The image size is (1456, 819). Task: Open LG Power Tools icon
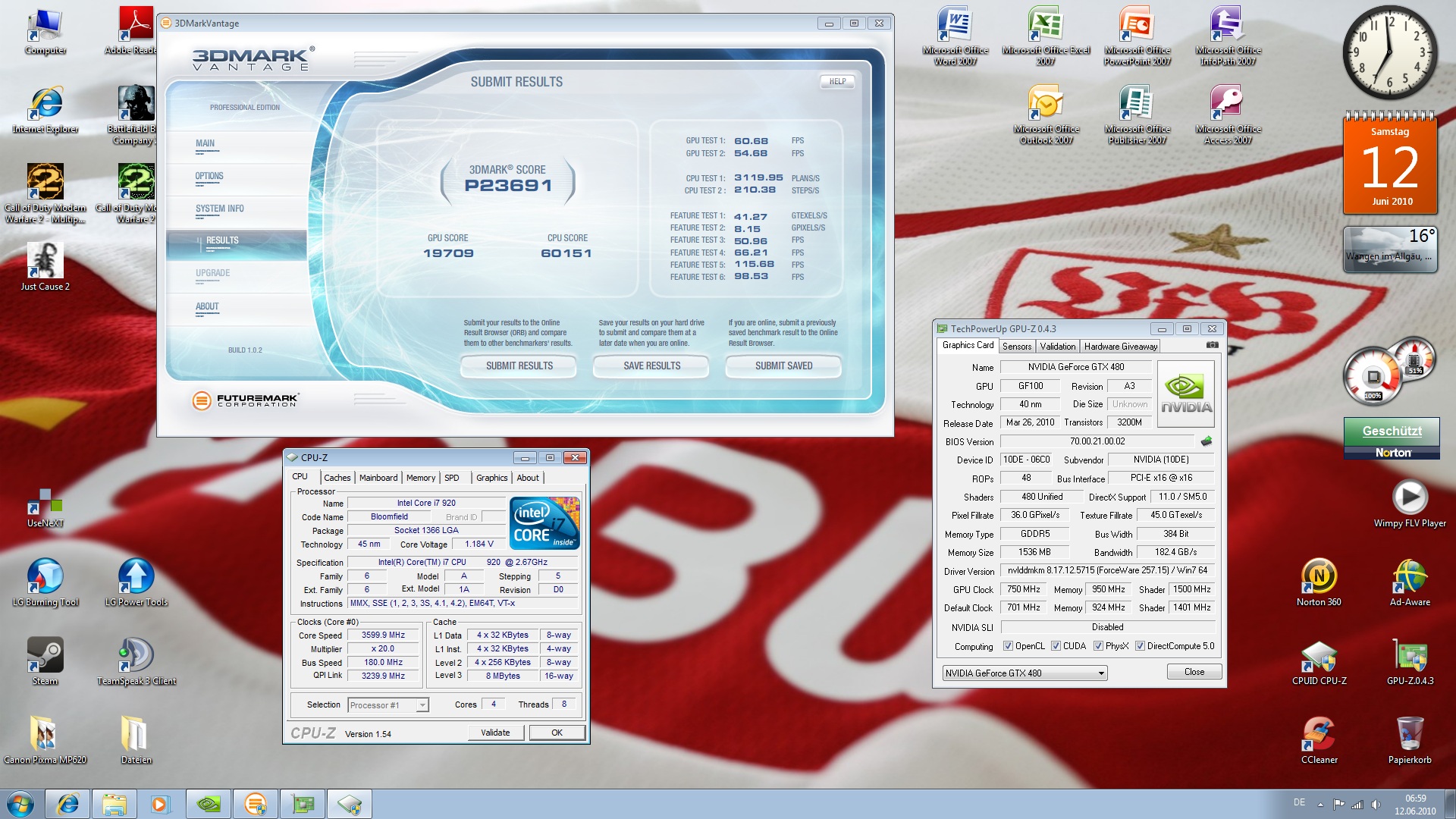tap(136, 582)
